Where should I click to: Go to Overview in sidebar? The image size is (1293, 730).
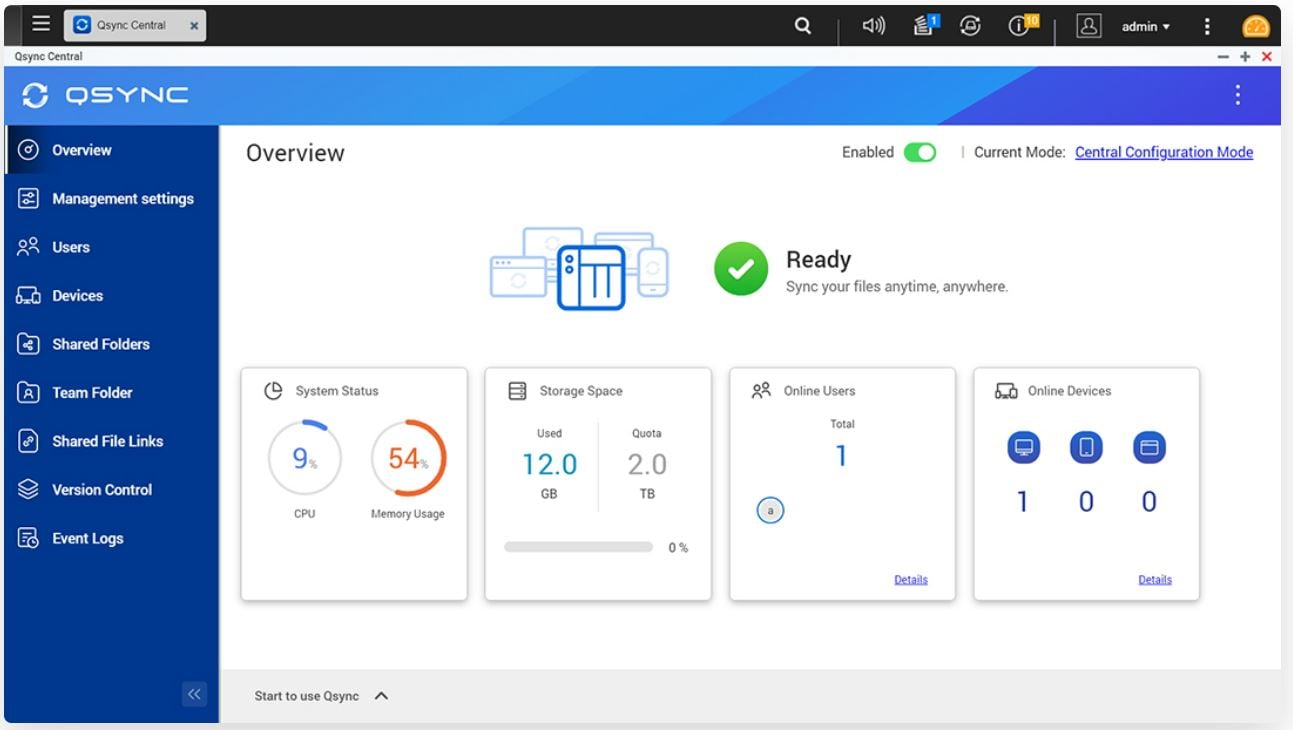(111, 150)
